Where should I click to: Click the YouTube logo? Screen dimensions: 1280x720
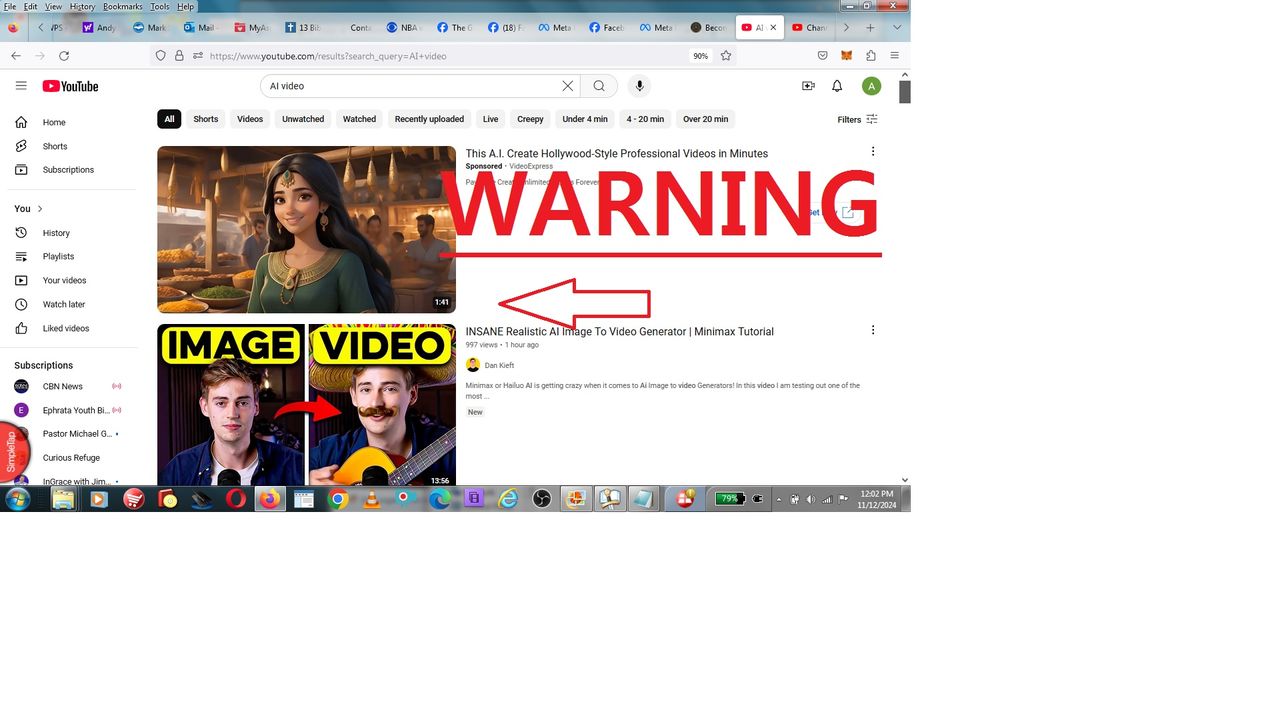[70, 86]
